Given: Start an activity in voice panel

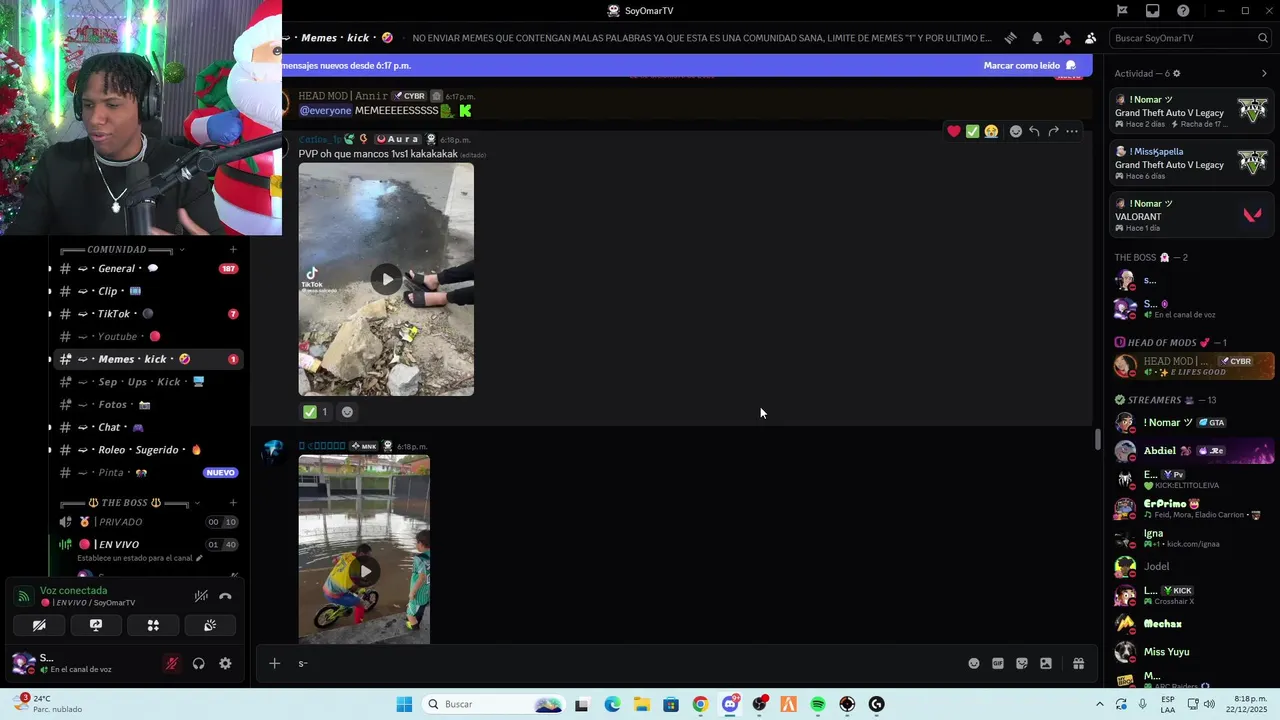Looking at the screenshot, I should coord(153,625).
